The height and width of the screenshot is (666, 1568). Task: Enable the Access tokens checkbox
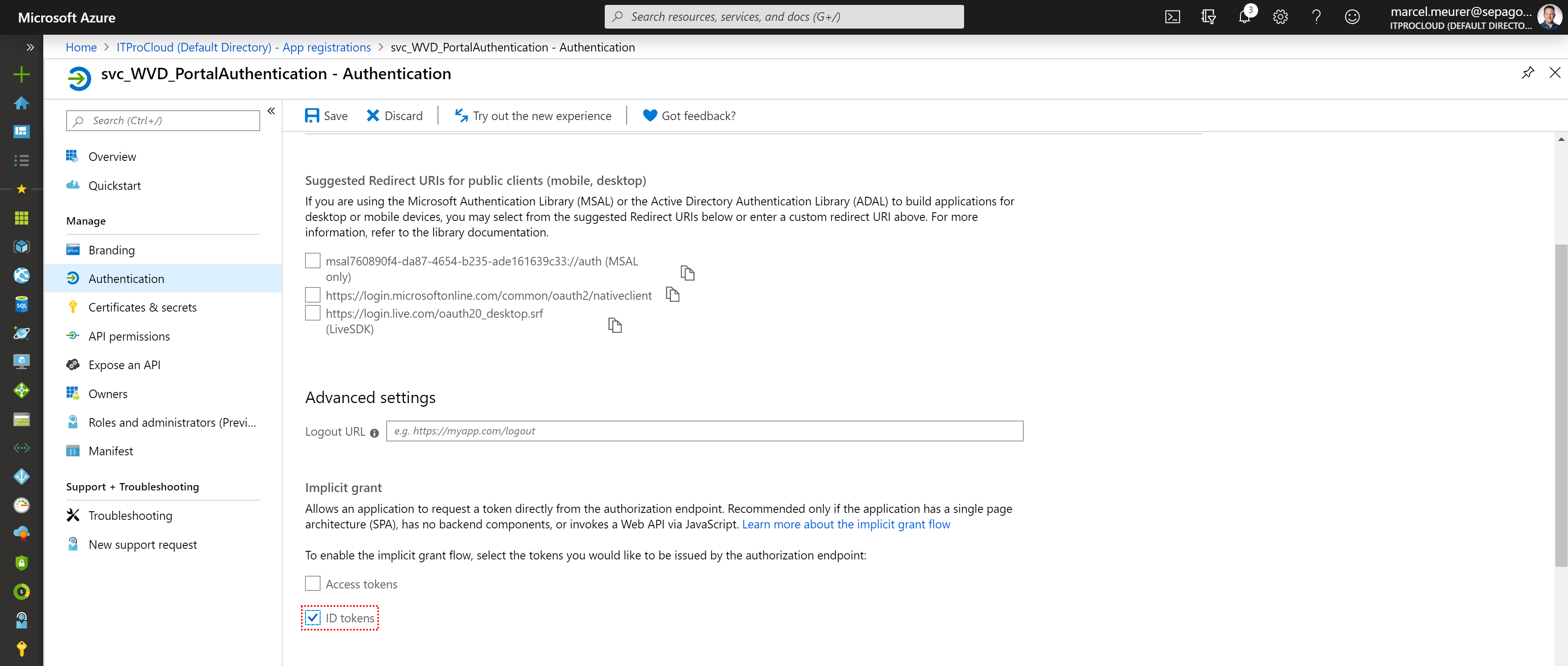[x=312, y=583]
